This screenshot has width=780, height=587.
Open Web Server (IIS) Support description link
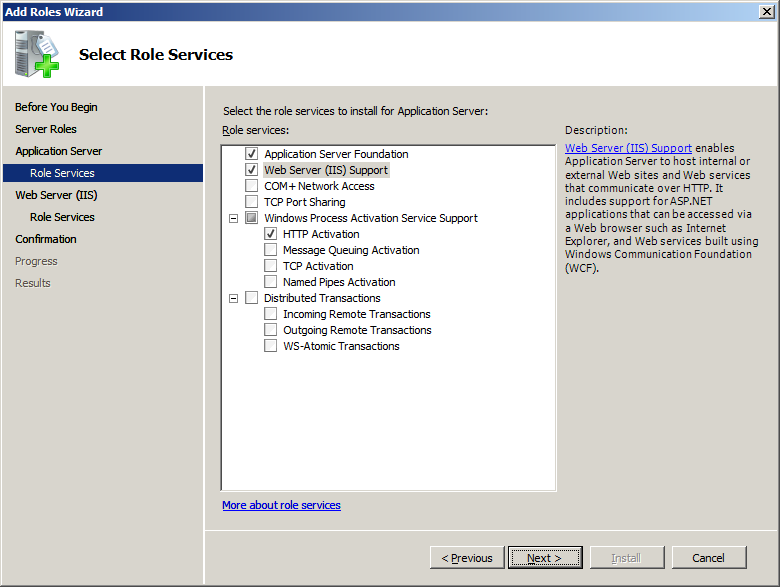[628, 148]
